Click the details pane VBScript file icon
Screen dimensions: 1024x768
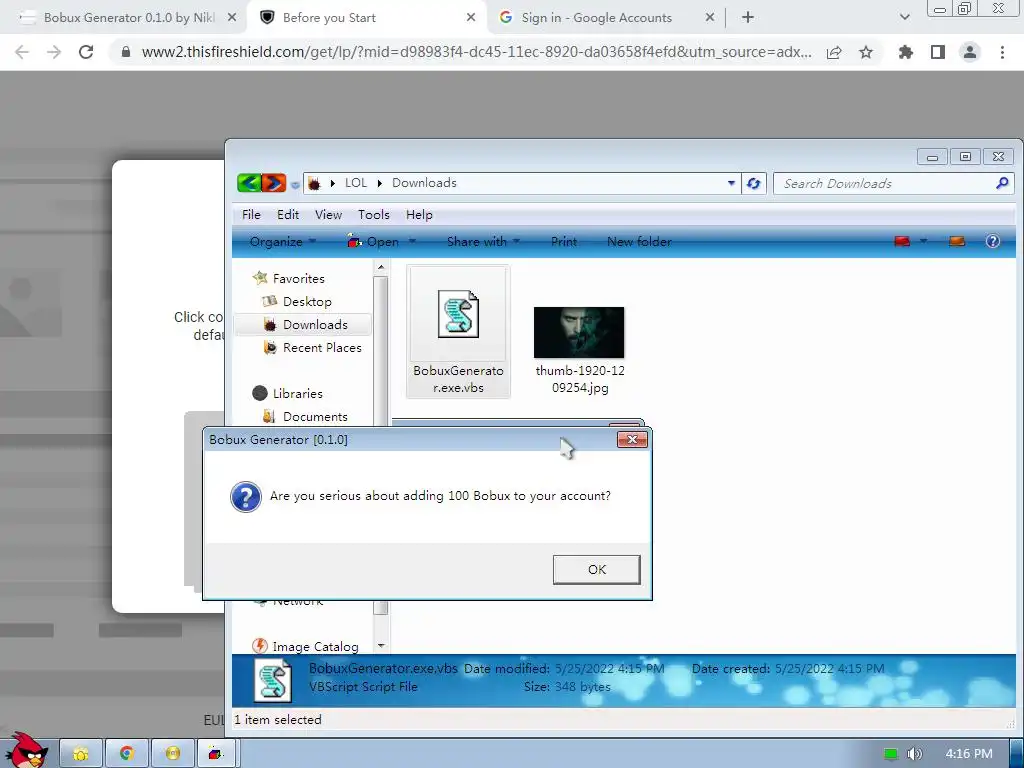pyautogui.click(x=273, y=680)
